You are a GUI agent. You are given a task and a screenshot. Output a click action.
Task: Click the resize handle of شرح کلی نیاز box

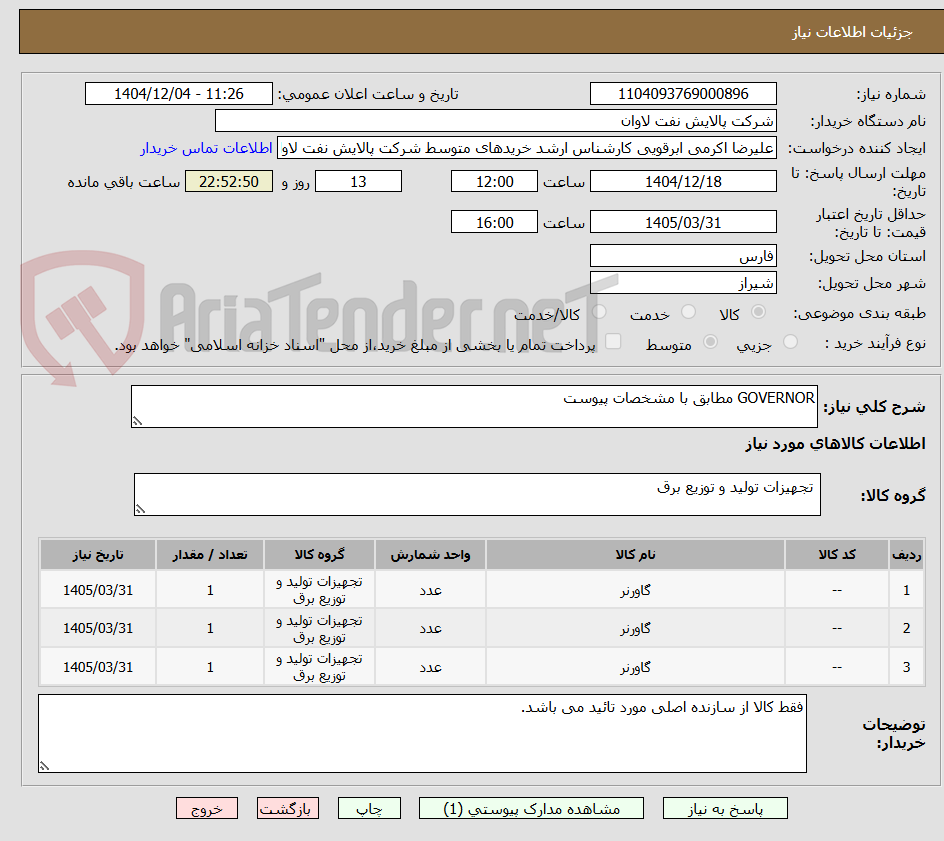pos(138,421)
